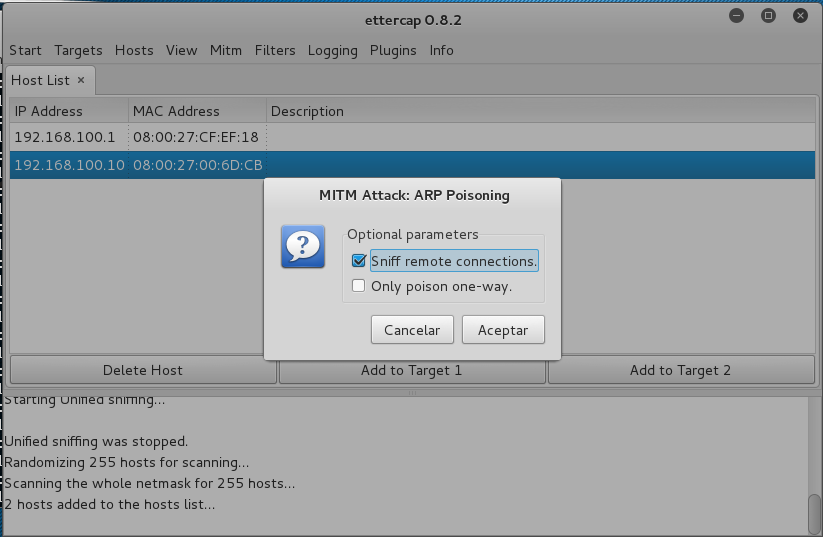
Task: Select host 192.168.100.10 row
Action: [412, 165]
